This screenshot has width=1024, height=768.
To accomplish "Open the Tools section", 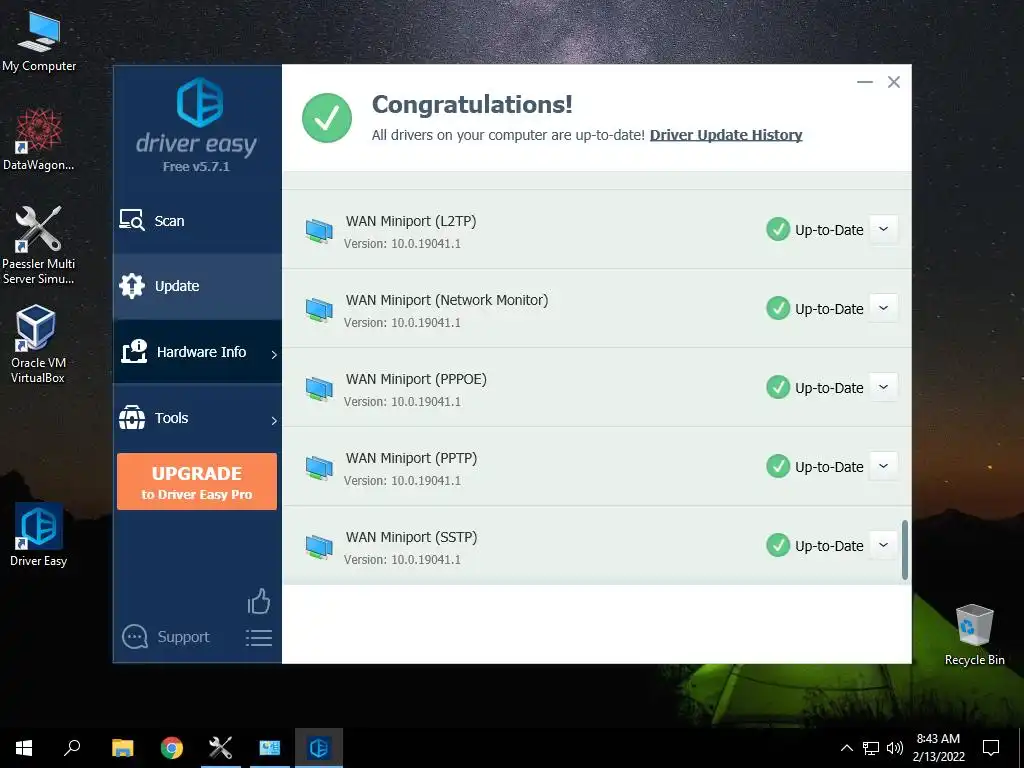I will (197, 418).
